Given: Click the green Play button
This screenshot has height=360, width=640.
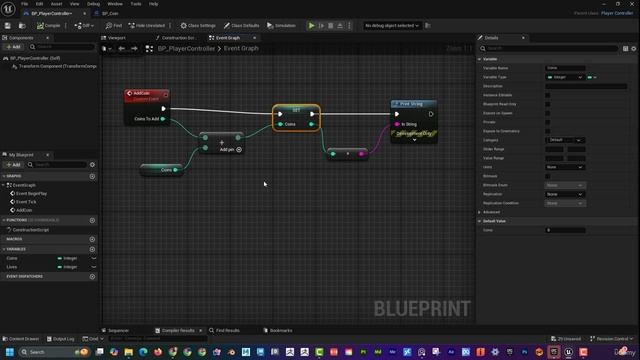Looking at the screenshot, I should tap(311, 26).
